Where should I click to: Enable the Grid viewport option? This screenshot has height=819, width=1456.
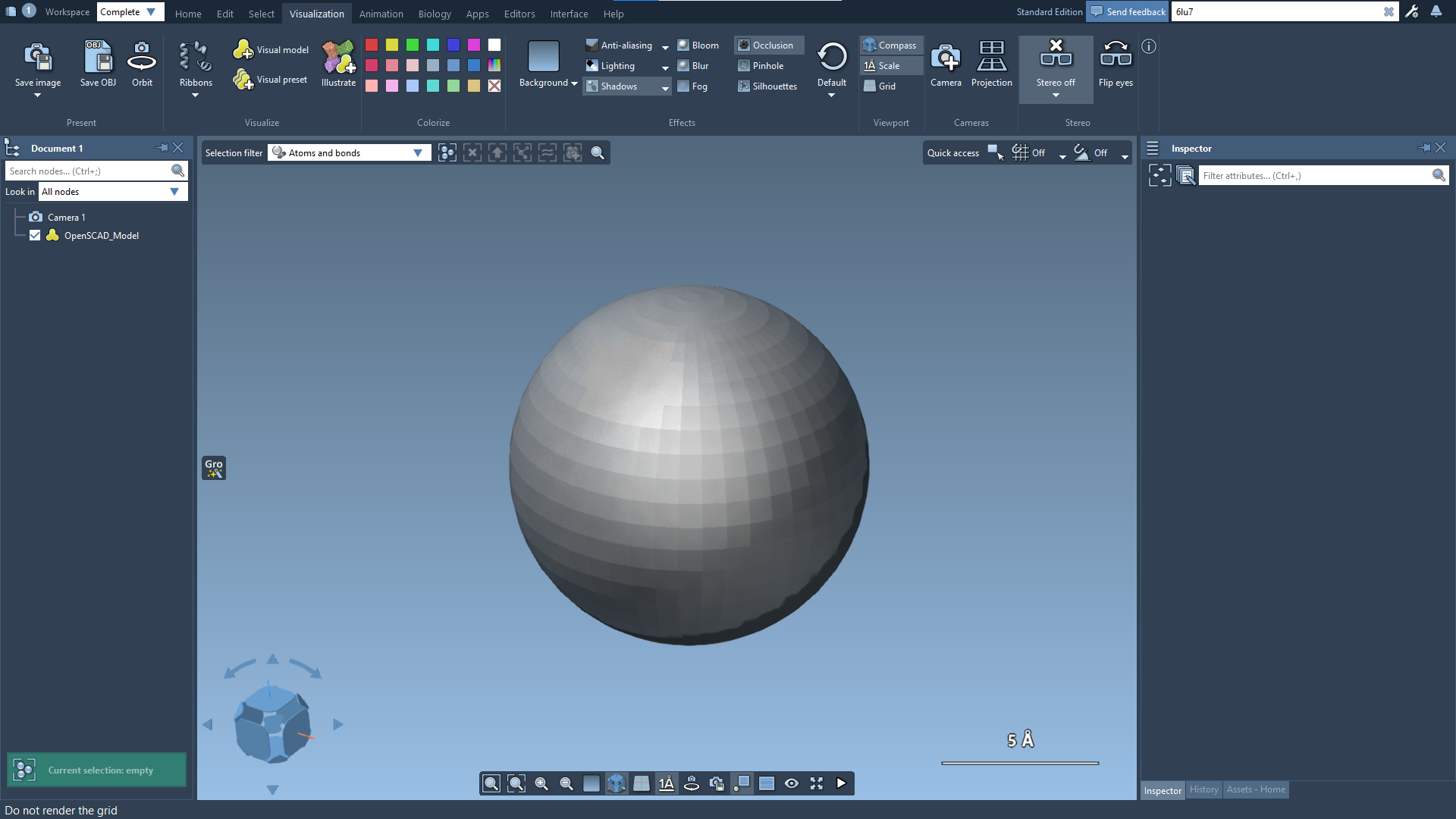pos(880,86)
